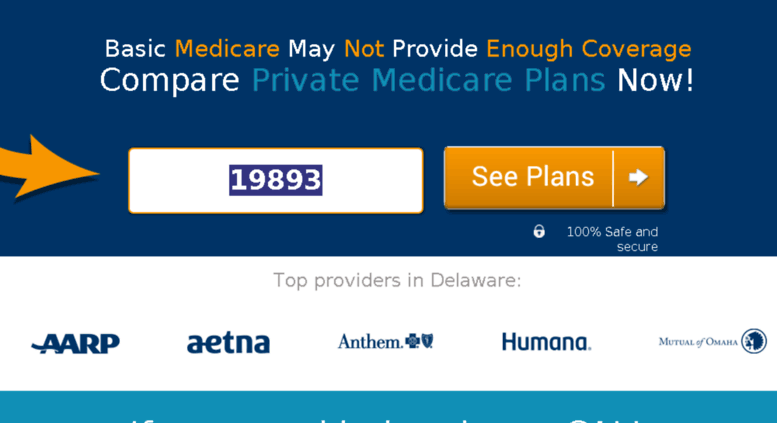
Task: Focus the zip code input field
Action: [276, 181]
